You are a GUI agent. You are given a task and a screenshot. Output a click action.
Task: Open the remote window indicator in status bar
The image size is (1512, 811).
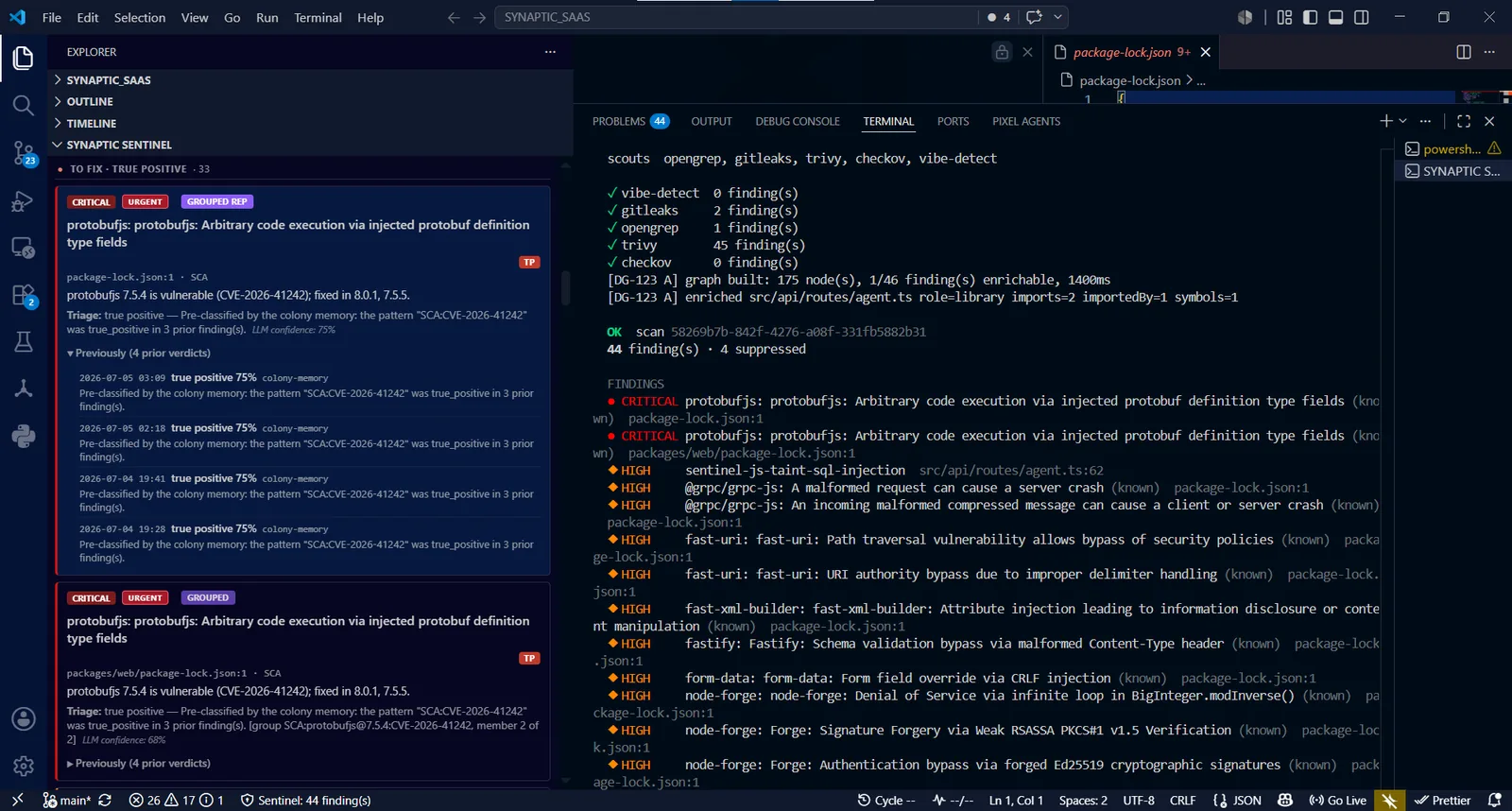point(17,800)
